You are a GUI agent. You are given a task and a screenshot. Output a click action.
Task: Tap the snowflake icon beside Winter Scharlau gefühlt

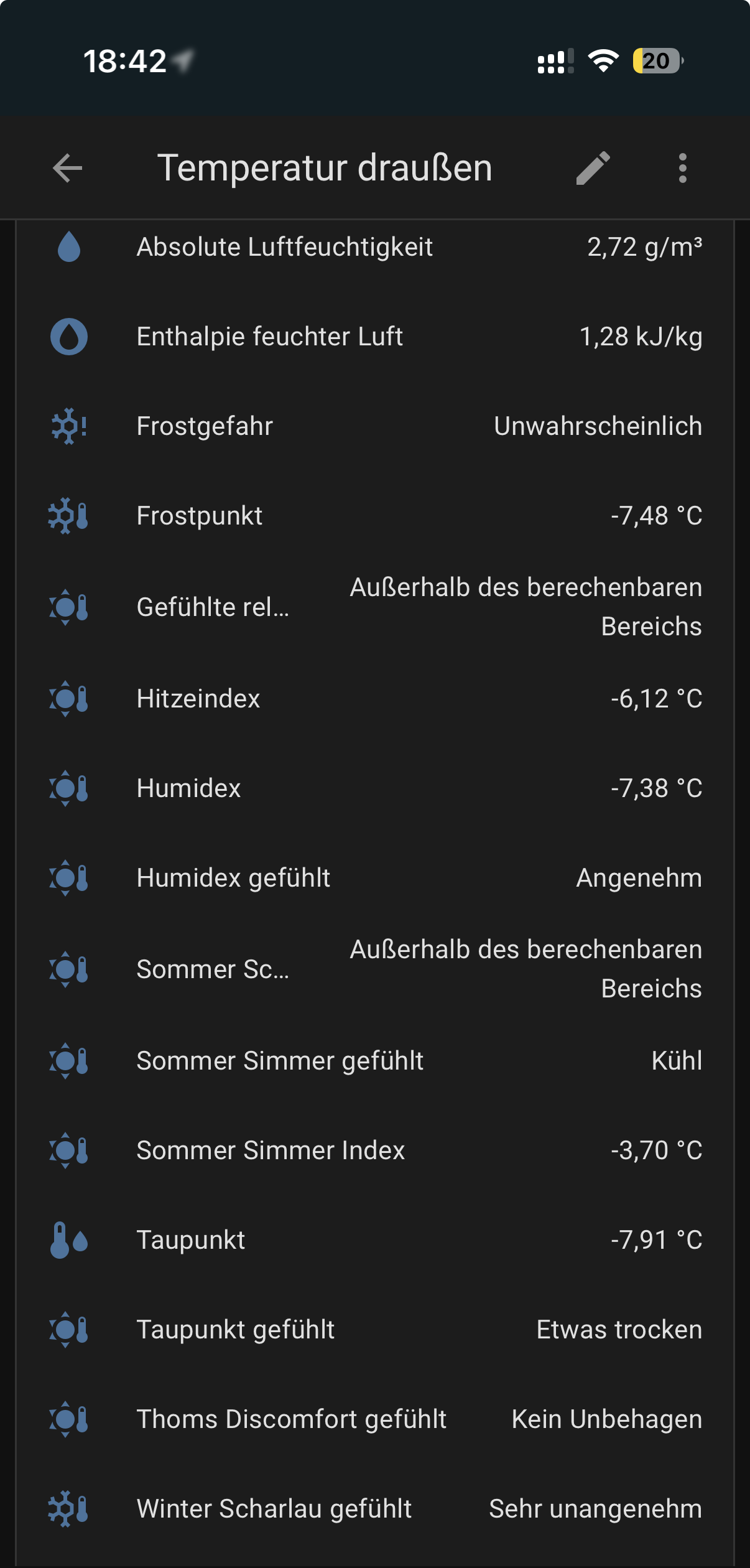(68, 1509)
